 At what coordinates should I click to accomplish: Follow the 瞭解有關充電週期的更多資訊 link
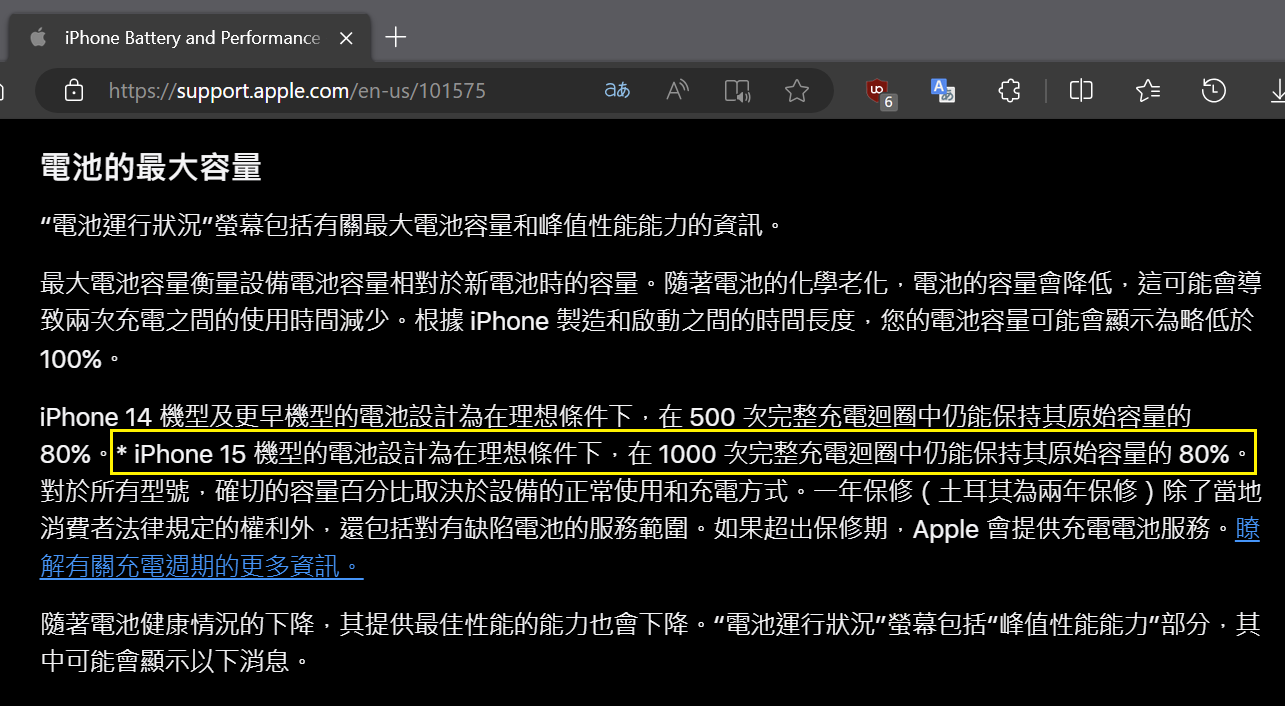pyautogui.click(x=200, y=567)
